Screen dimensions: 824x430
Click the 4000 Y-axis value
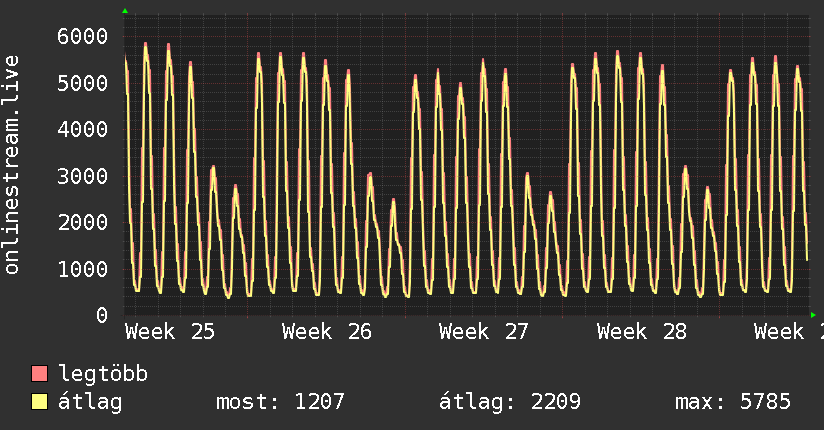83,129
